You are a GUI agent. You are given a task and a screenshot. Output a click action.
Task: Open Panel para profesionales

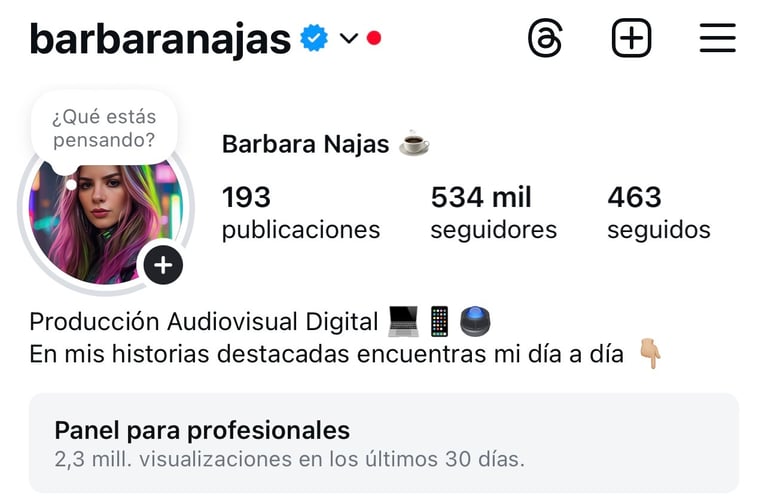[x=384, y=443]
